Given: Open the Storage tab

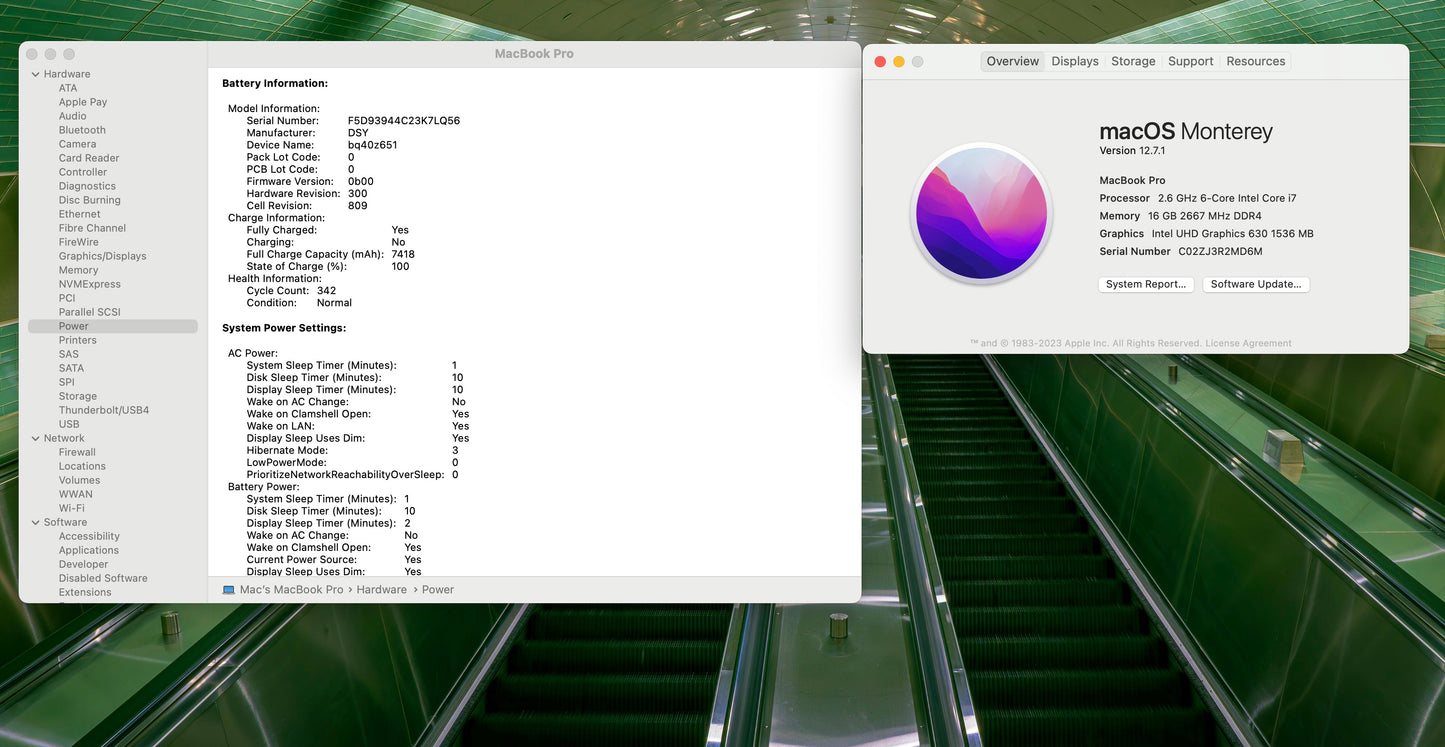Looking at the screenshot, I should 1133,61.
